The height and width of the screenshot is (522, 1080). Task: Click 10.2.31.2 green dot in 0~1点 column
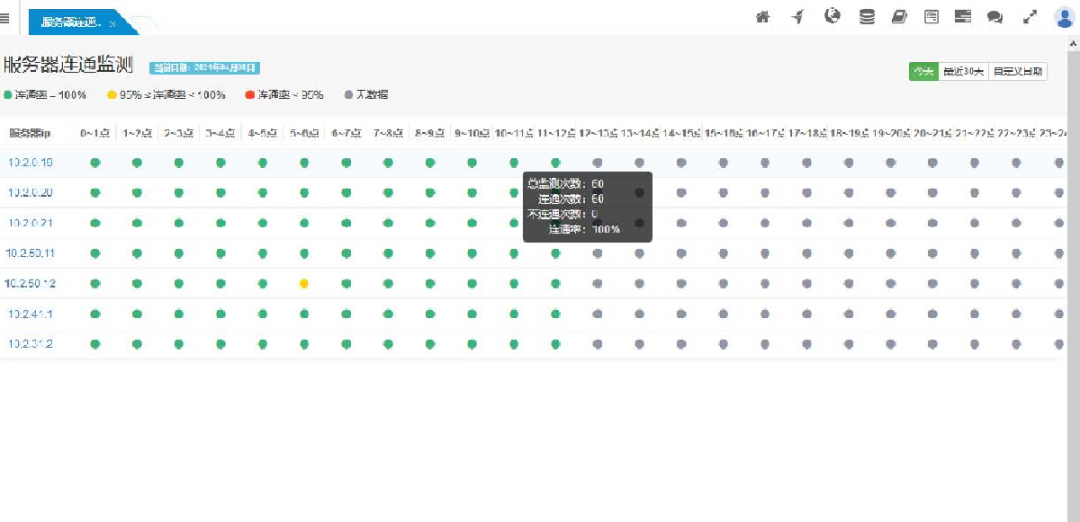click(x=95, y=344)
